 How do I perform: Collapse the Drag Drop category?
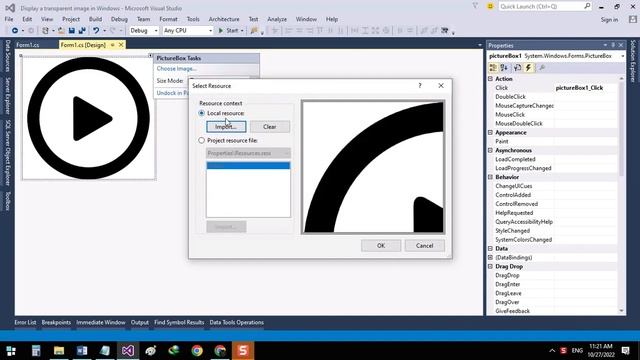click(491, 267)
